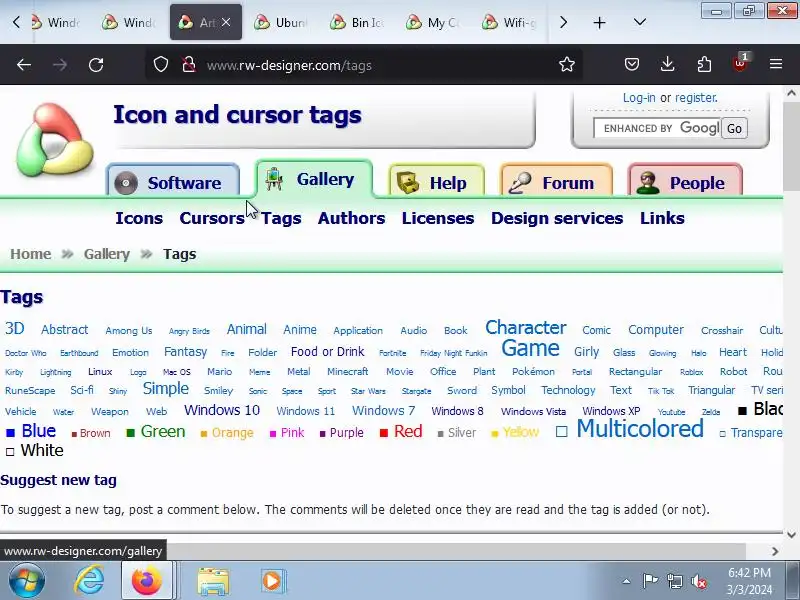Open the downloads arrow icon
The image size is (800, 600).
coord(667,65)
